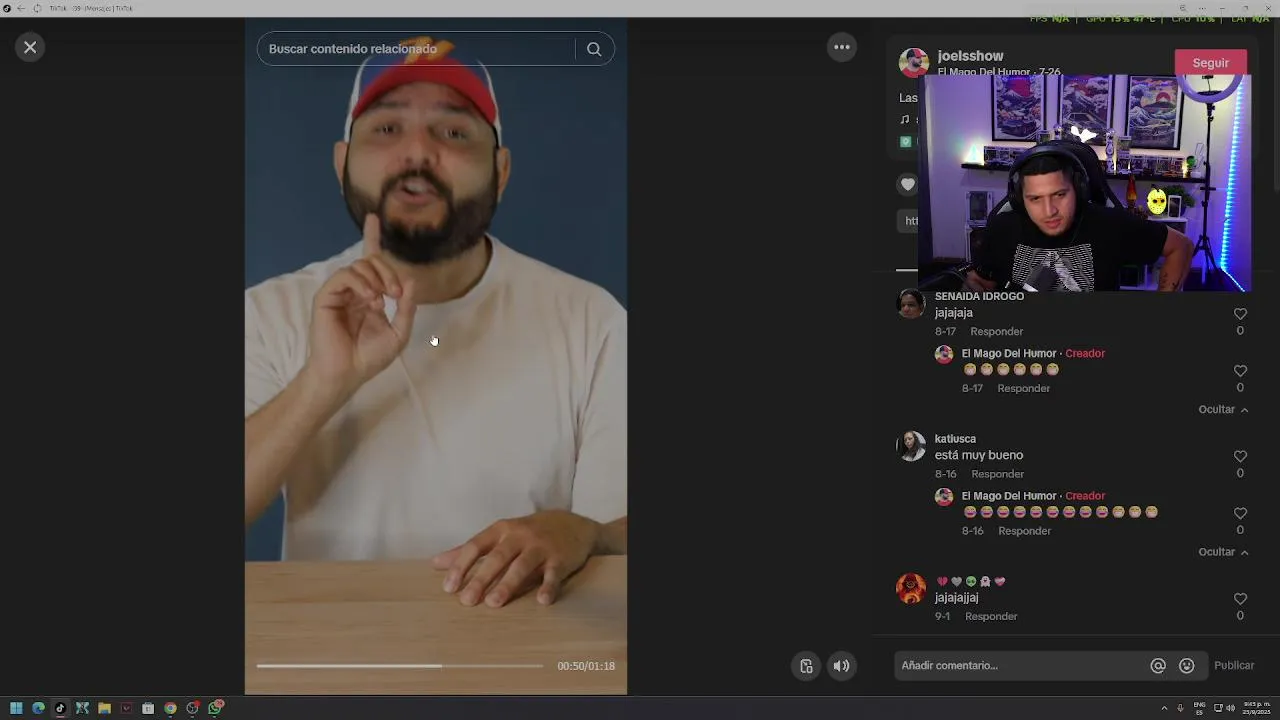The image size is (1280, 720).
Task: Like SENAIDA IDROGO's comment
Action: coord(1240,314)
